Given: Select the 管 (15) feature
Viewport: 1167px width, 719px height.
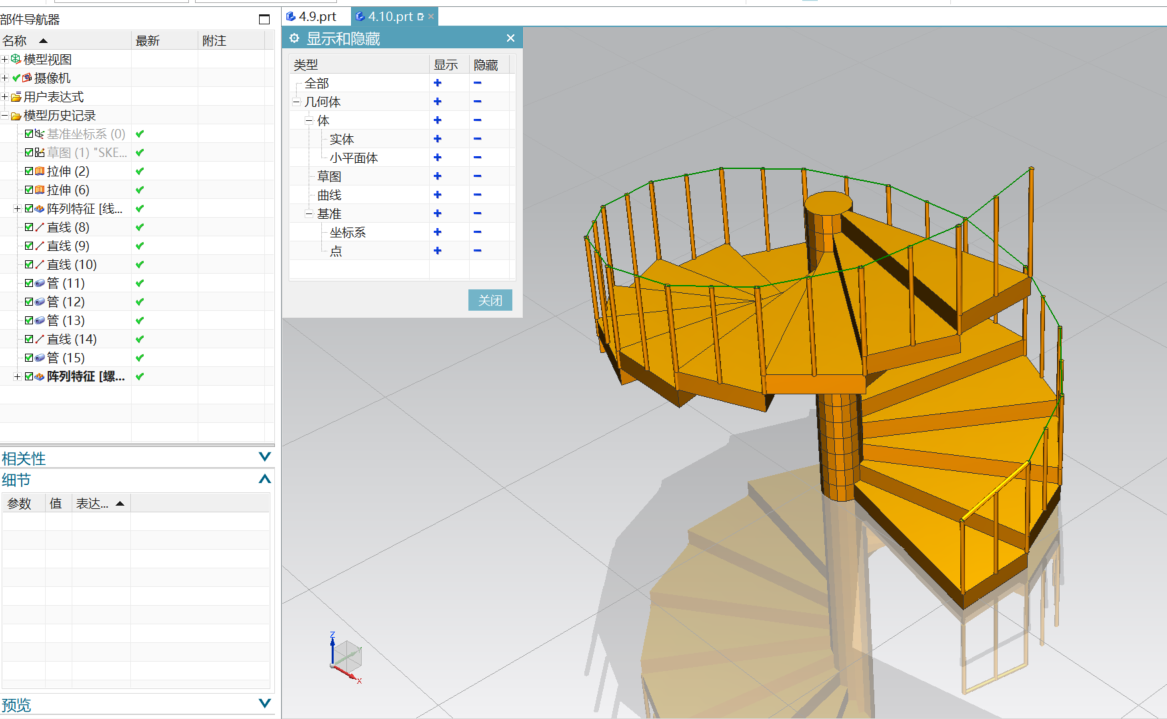Looking at the screenshot, I should coord(65,358).
